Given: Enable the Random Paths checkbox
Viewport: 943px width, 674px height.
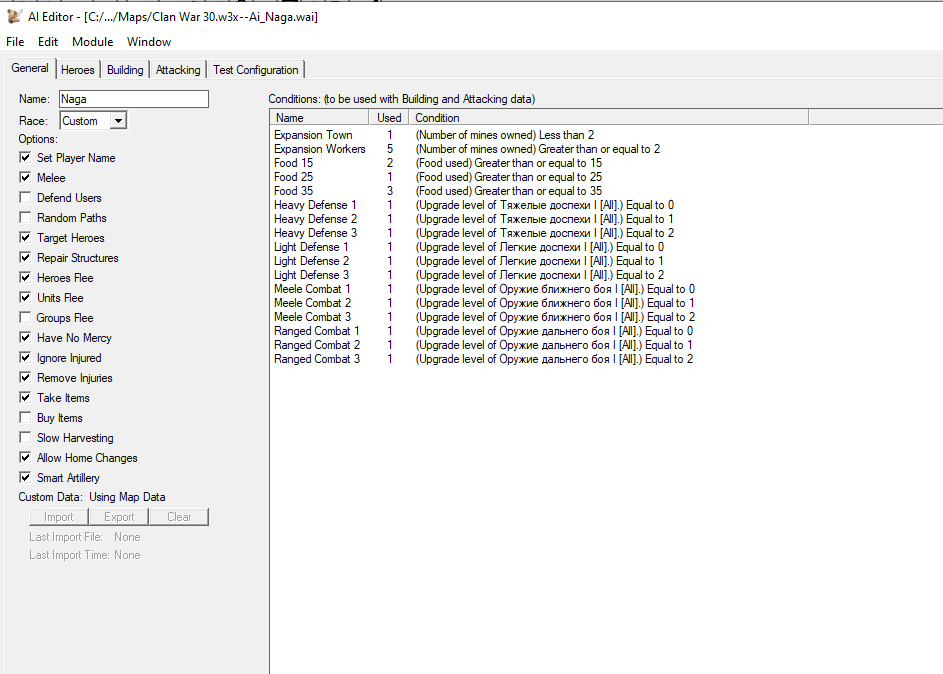Looking at the screenshot, I should (25, 217).
